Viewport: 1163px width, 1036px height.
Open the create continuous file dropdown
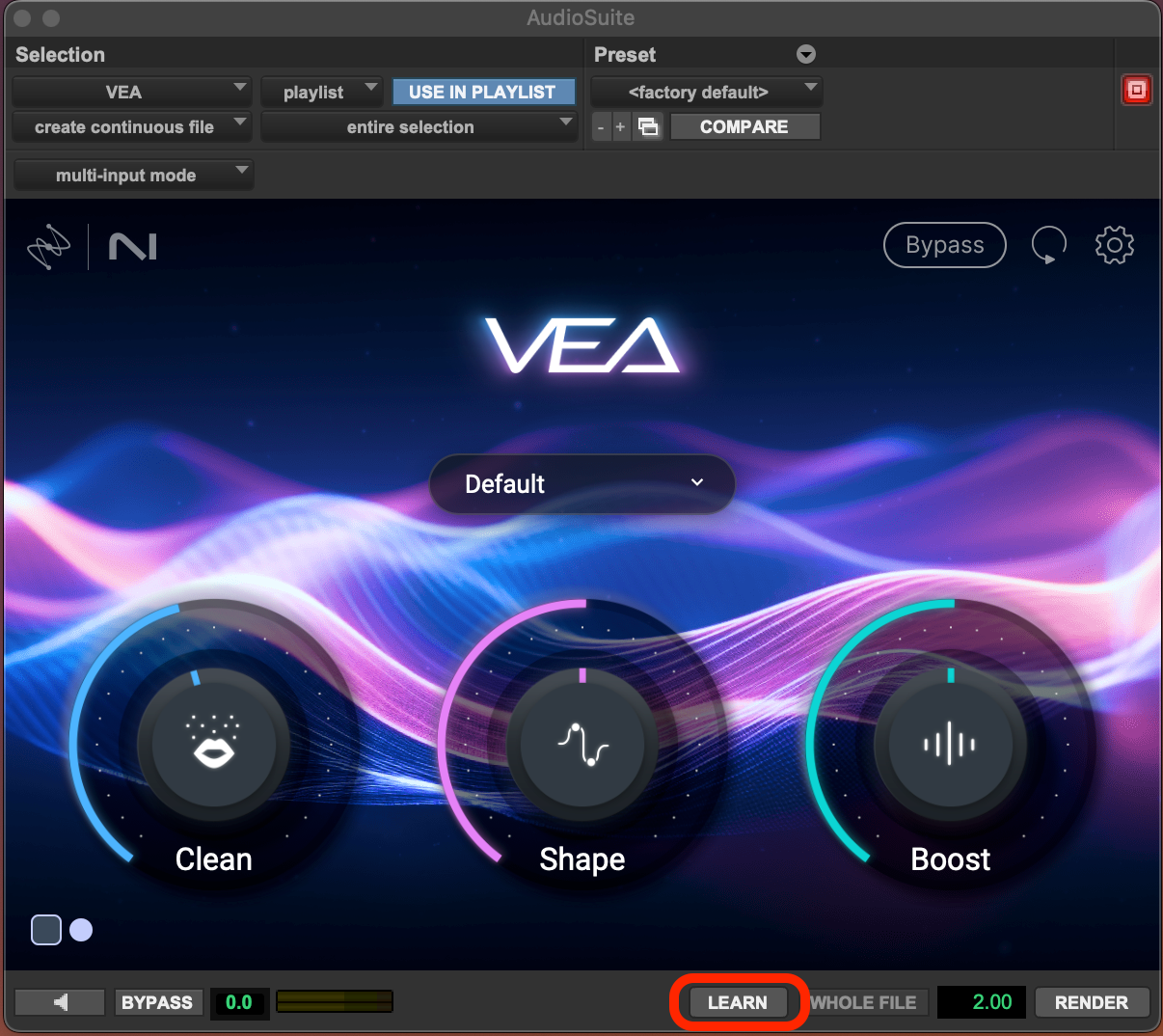(x=132, y=127)
